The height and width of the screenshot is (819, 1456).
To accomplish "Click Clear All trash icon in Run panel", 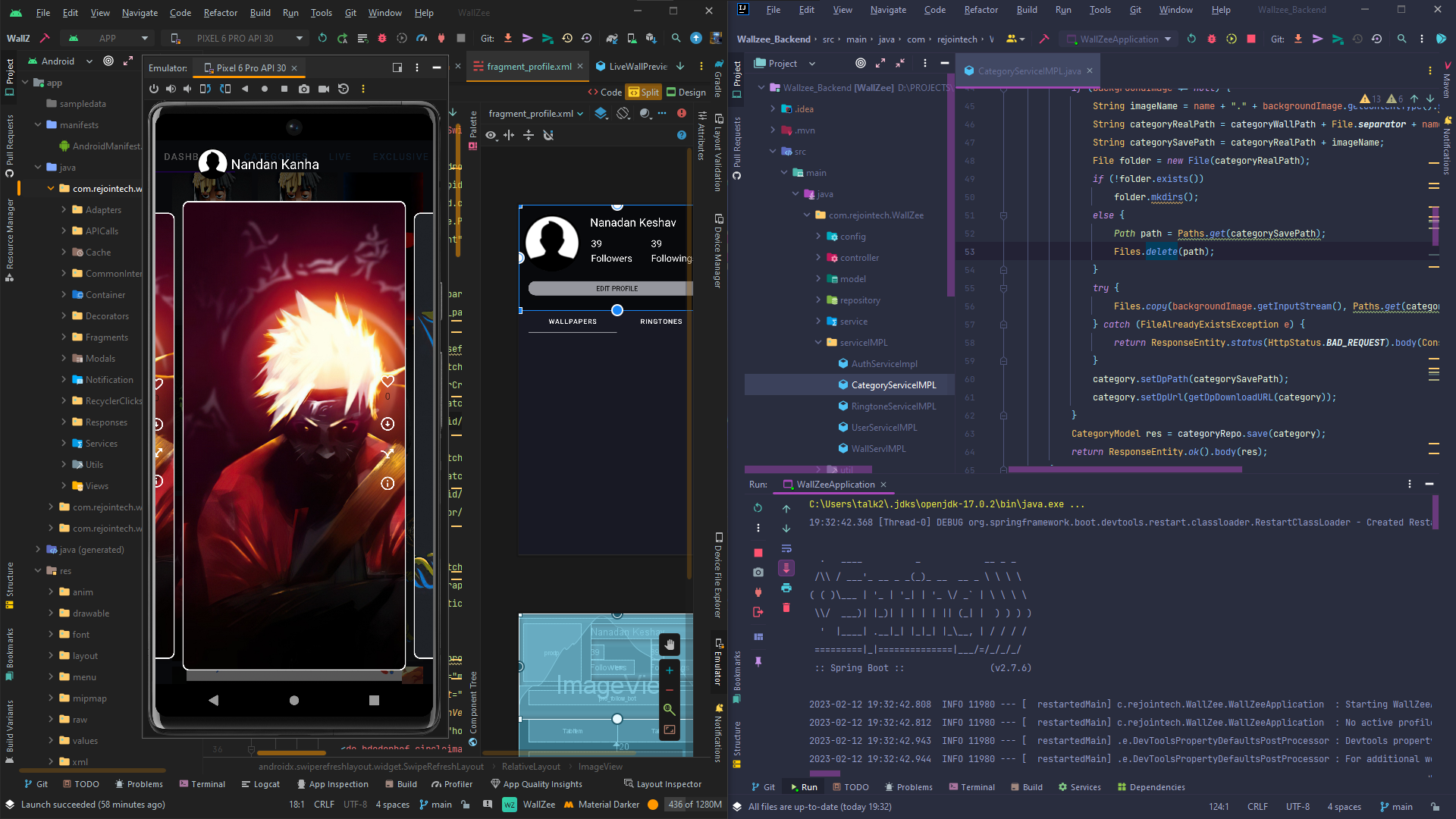I will point(786,607).
